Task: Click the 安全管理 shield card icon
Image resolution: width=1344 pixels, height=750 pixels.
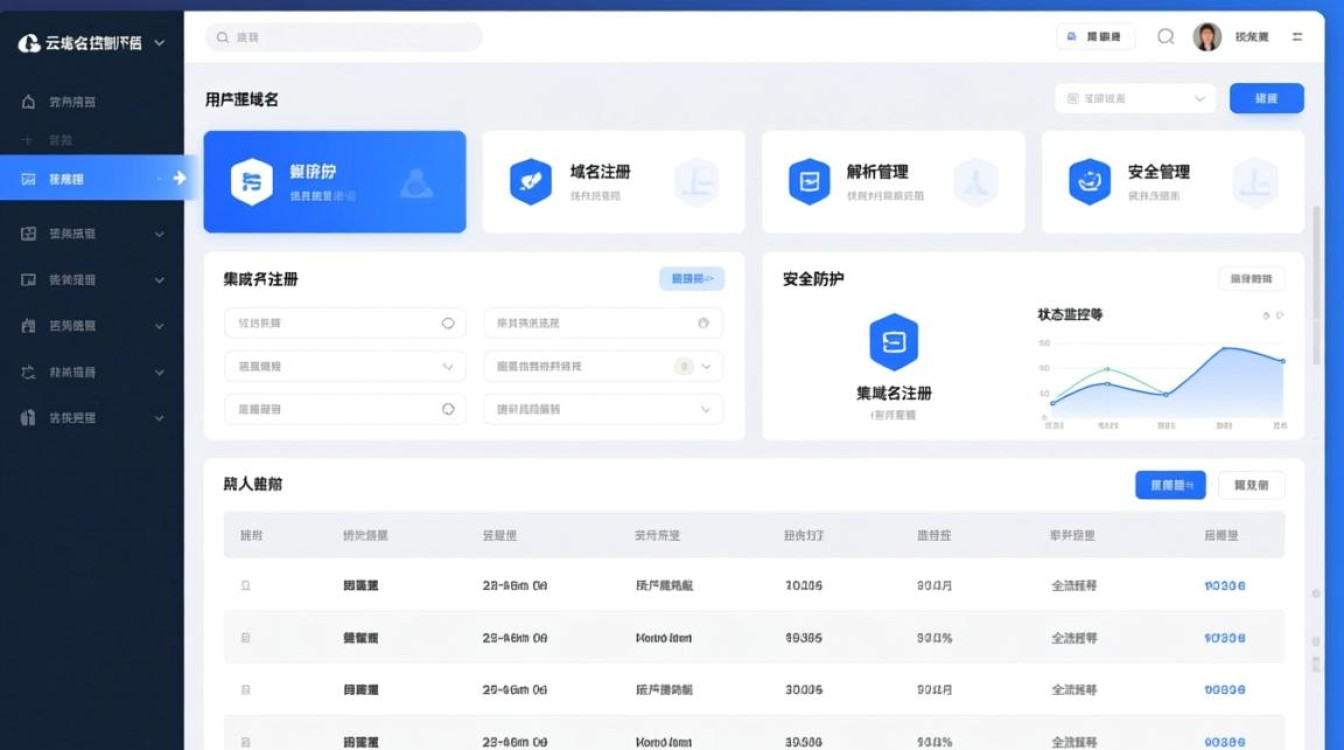Action: 1089,181
